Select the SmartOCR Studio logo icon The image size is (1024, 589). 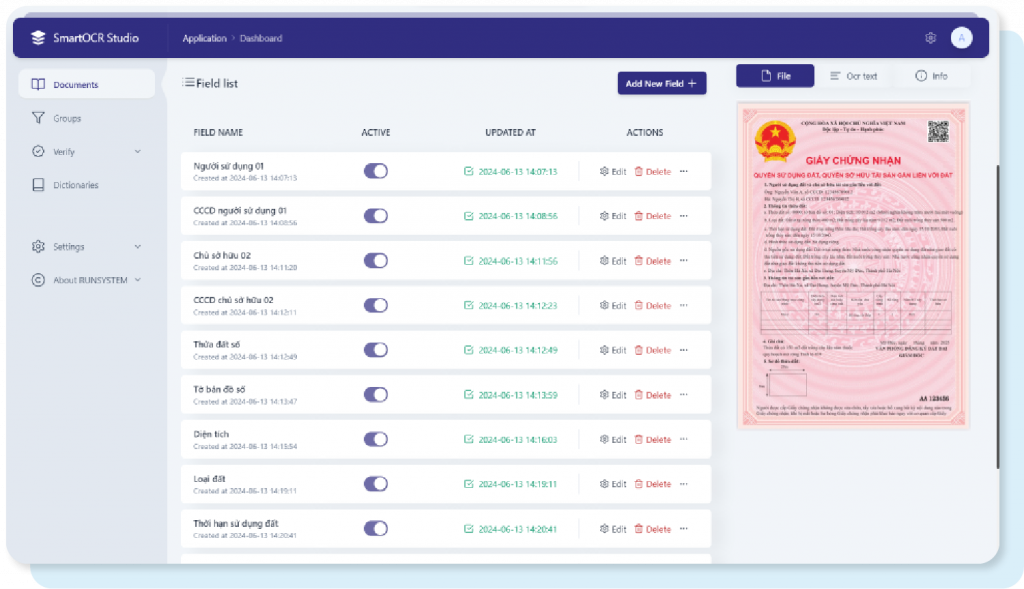(38, 38)
